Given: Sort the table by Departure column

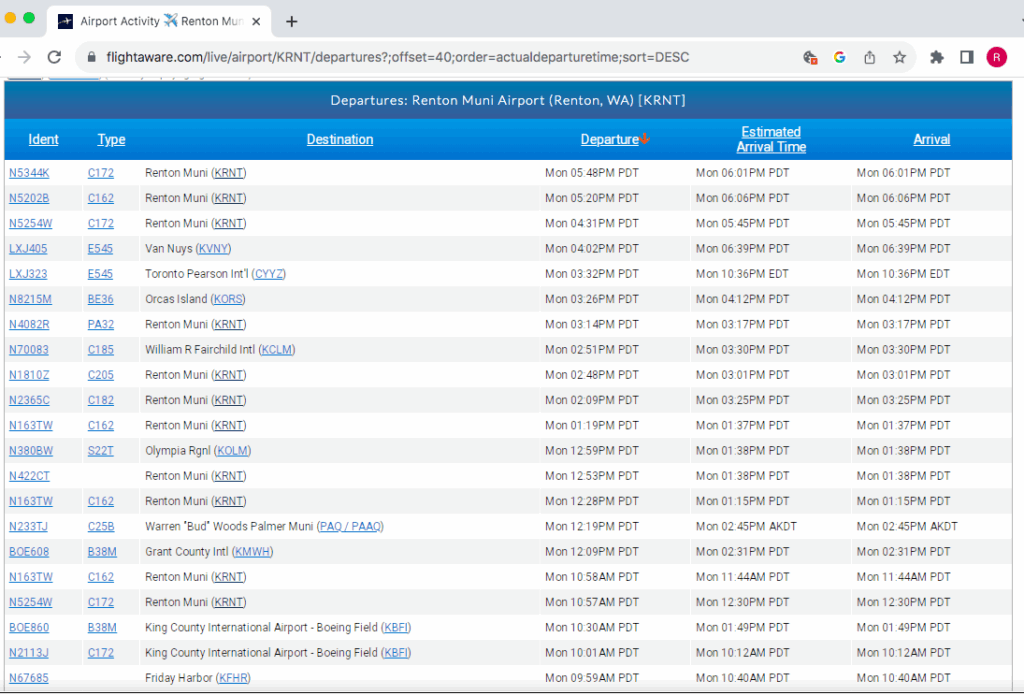Looking at the screenshot, I should pos(609,139).
